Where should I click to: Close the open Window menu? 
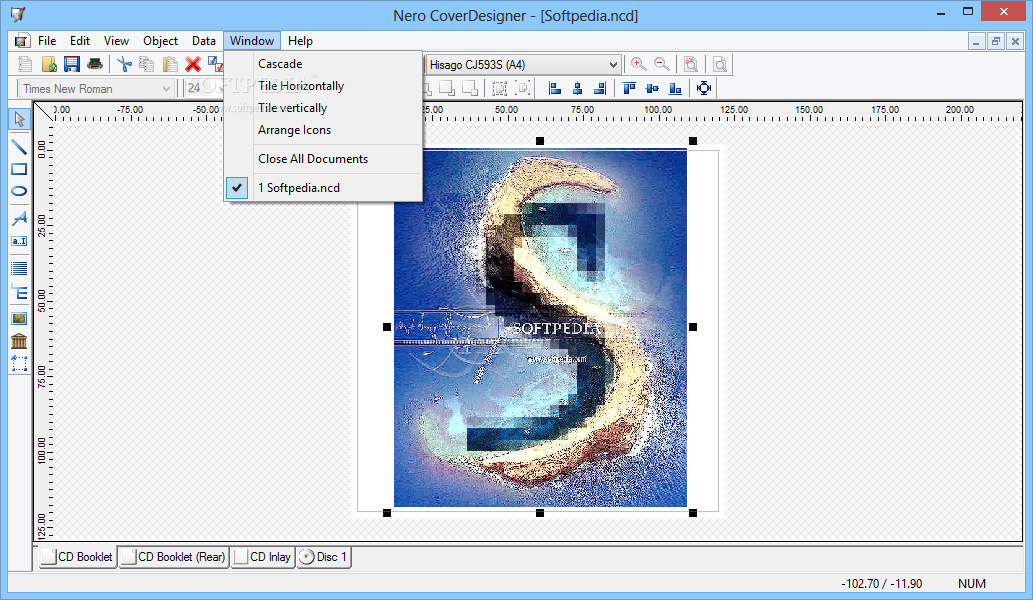(252, 41)
